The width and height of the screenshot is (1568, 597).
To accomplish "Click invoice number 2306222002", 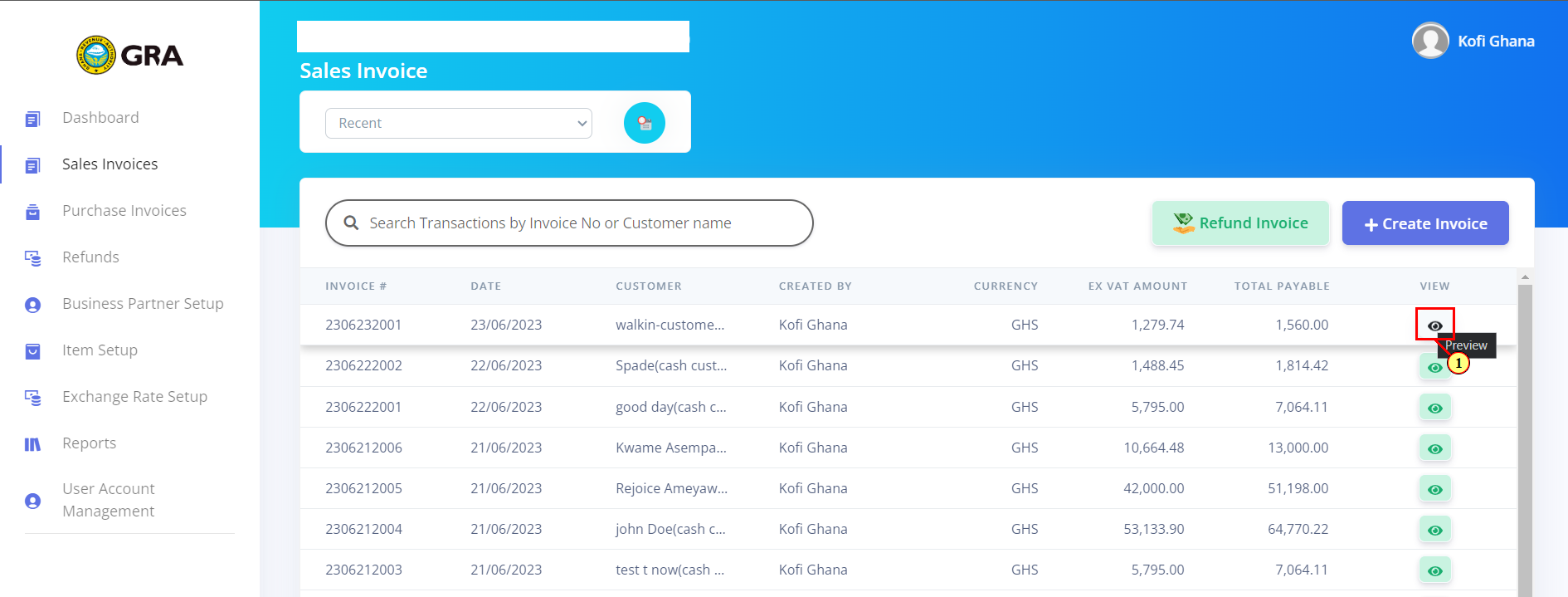I will tap(363, 365).
